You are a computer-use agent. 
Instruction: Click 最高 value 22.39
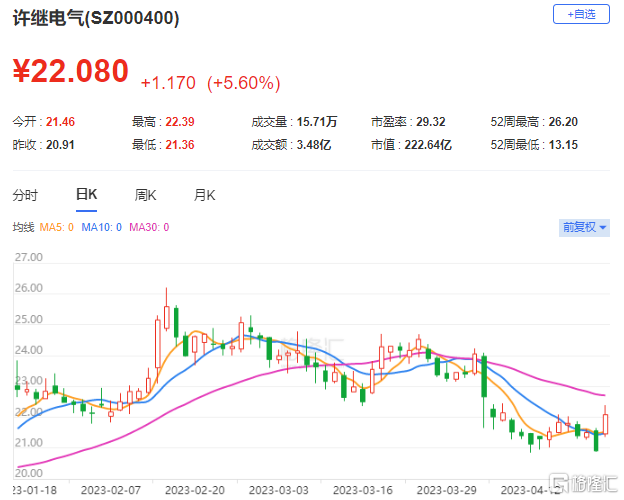180,121
